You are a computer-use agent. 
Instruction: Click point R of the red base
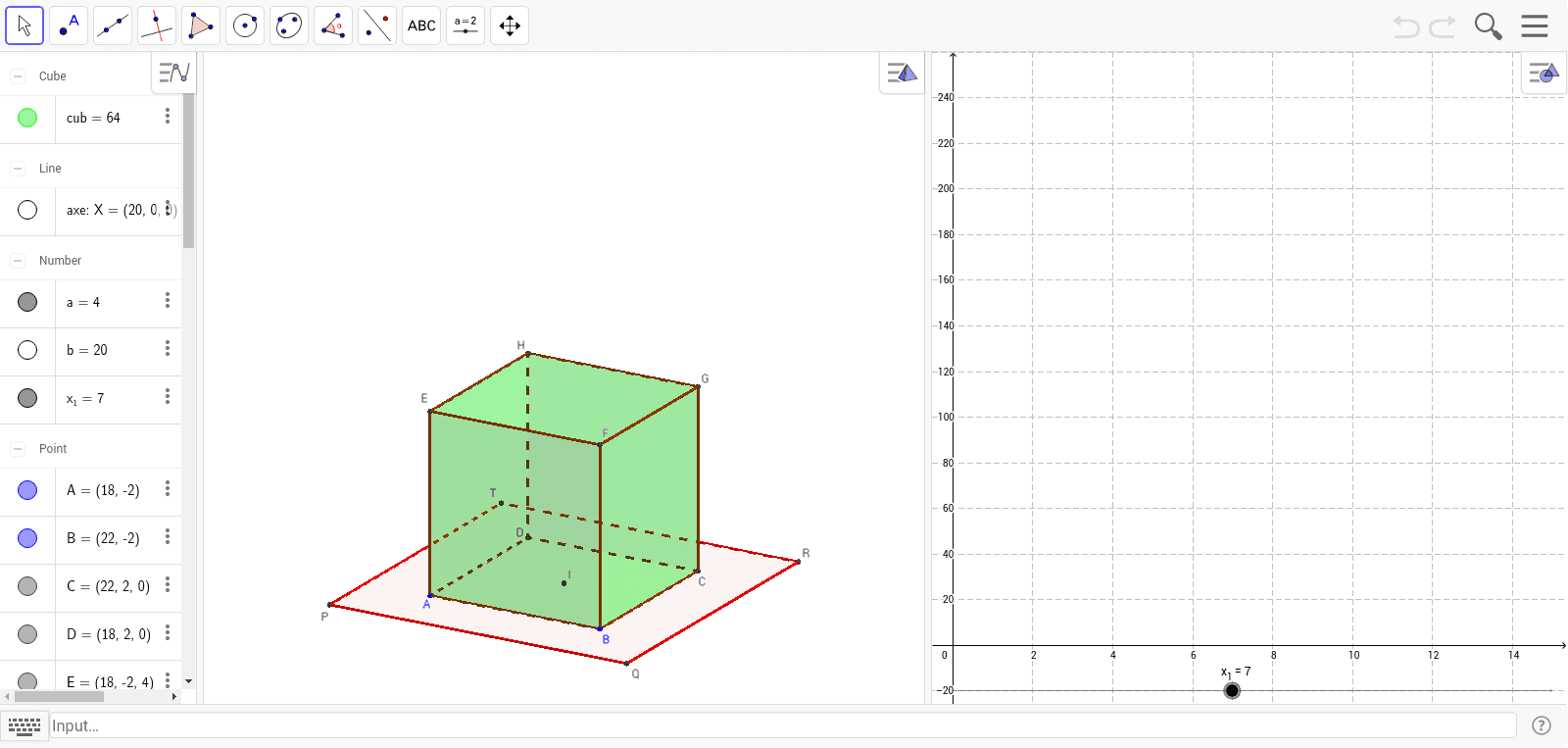click(799, 562)
